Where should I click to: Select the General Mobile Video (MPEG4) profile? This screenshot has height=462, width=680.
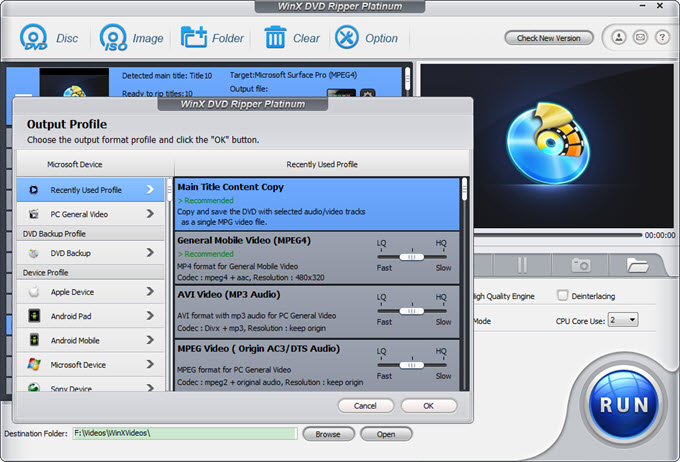317,258
